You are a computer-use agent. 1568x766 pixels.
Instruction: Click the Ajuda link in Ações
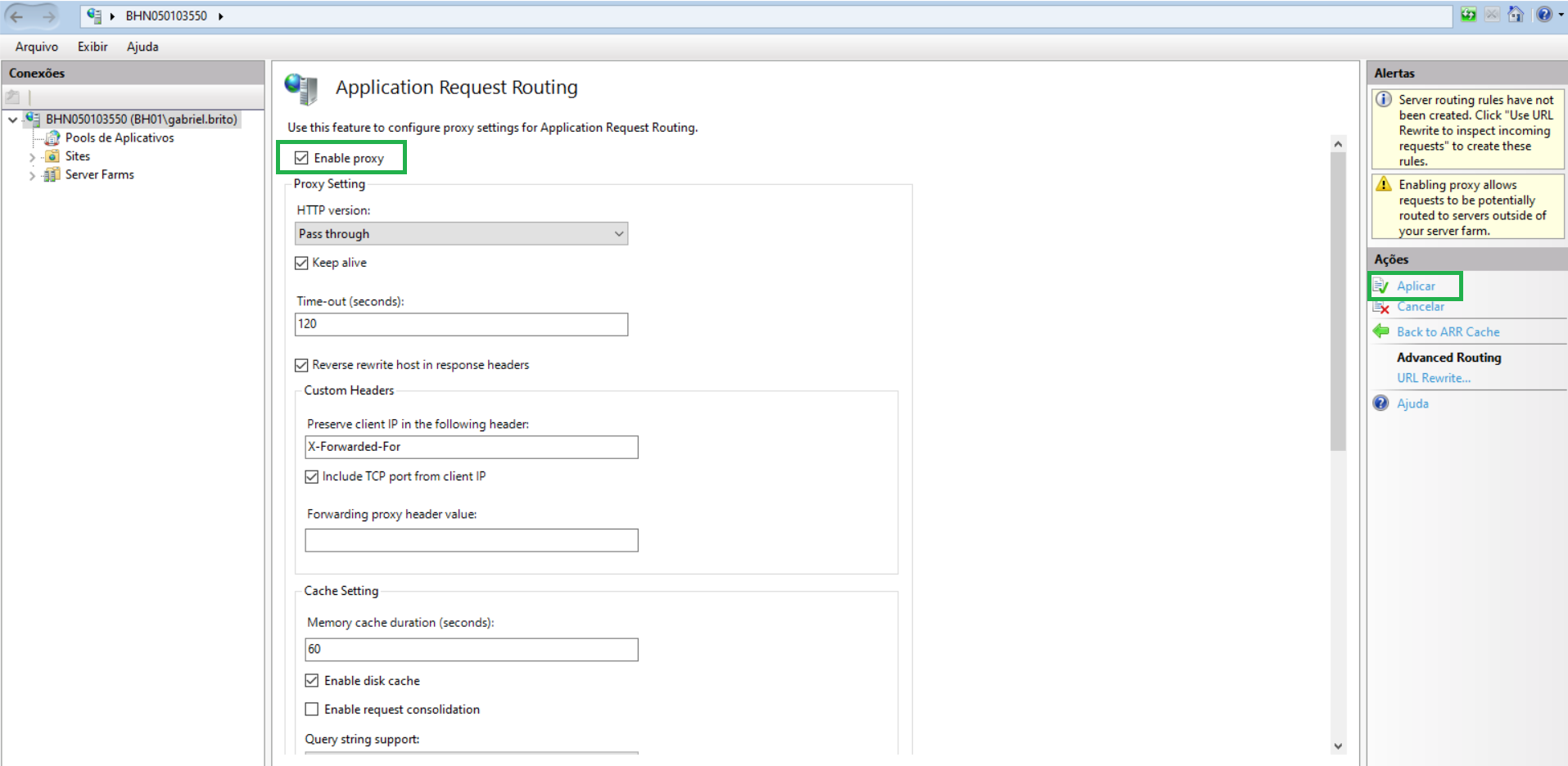1412,403
